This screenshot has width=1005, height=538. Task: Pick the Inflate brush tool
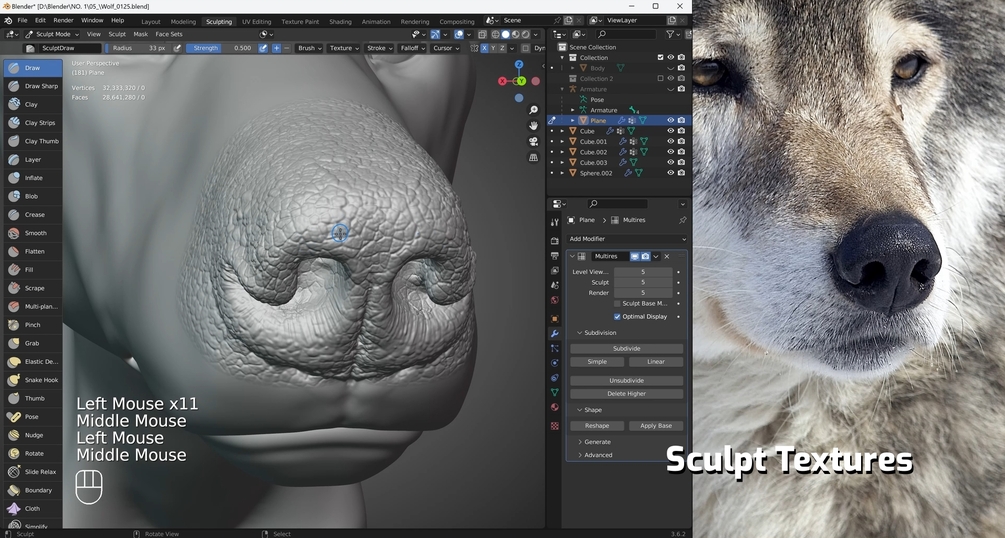[x=33, y=178]
